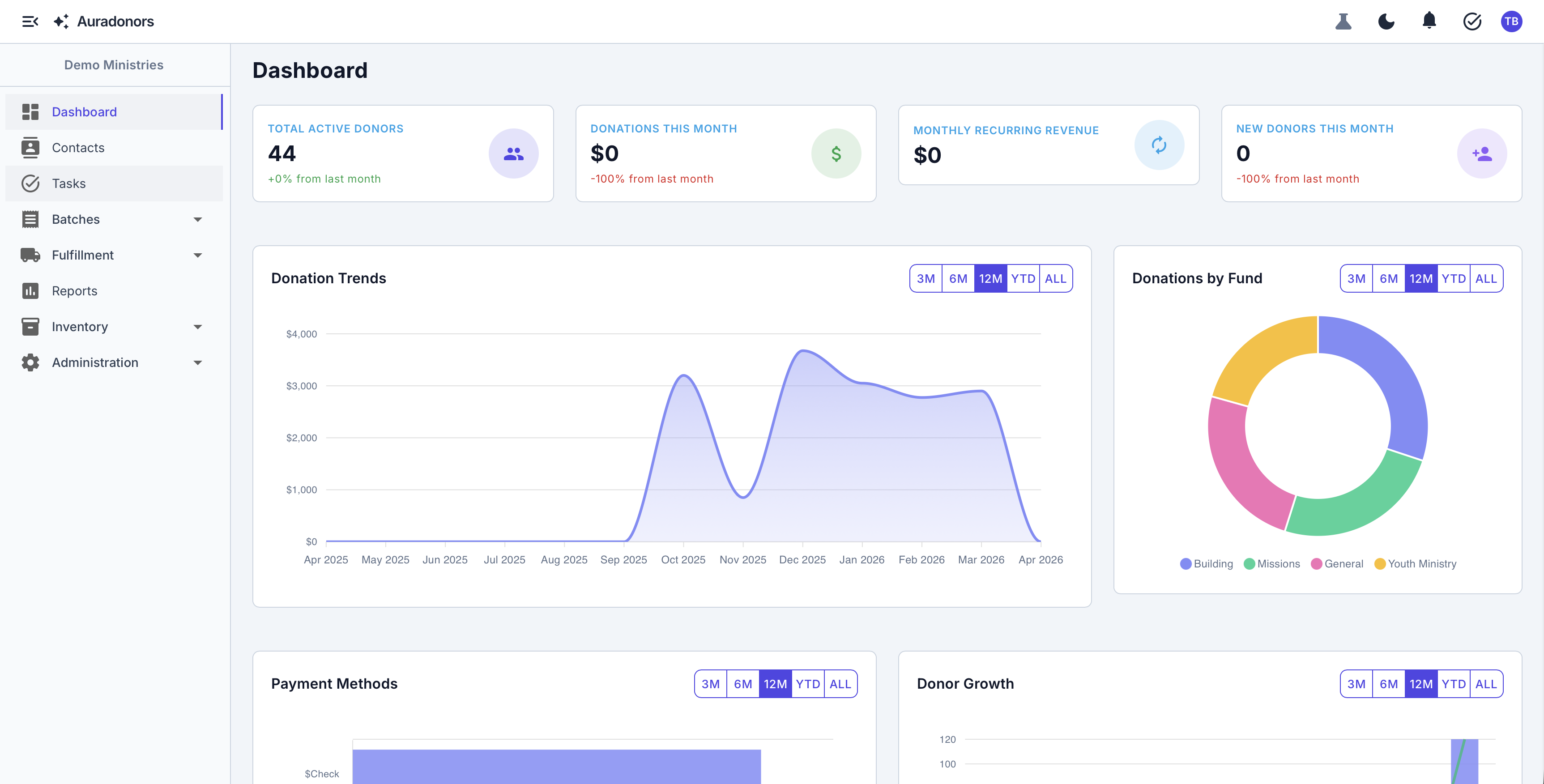Click the Tasks checkmark icon in sidebar
This screenshot has height=784, width=1544.
[30, 183]
